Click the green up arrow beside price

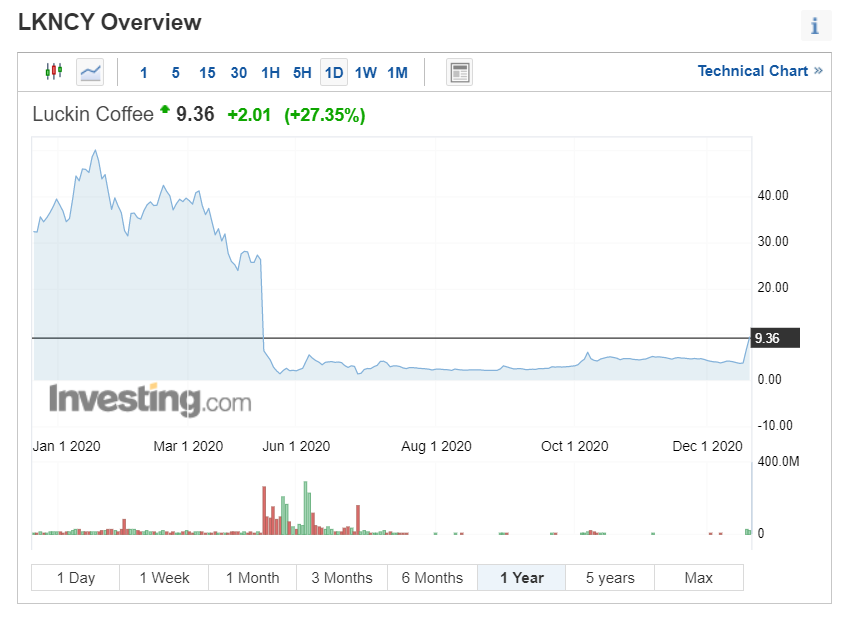click(165, 110)
